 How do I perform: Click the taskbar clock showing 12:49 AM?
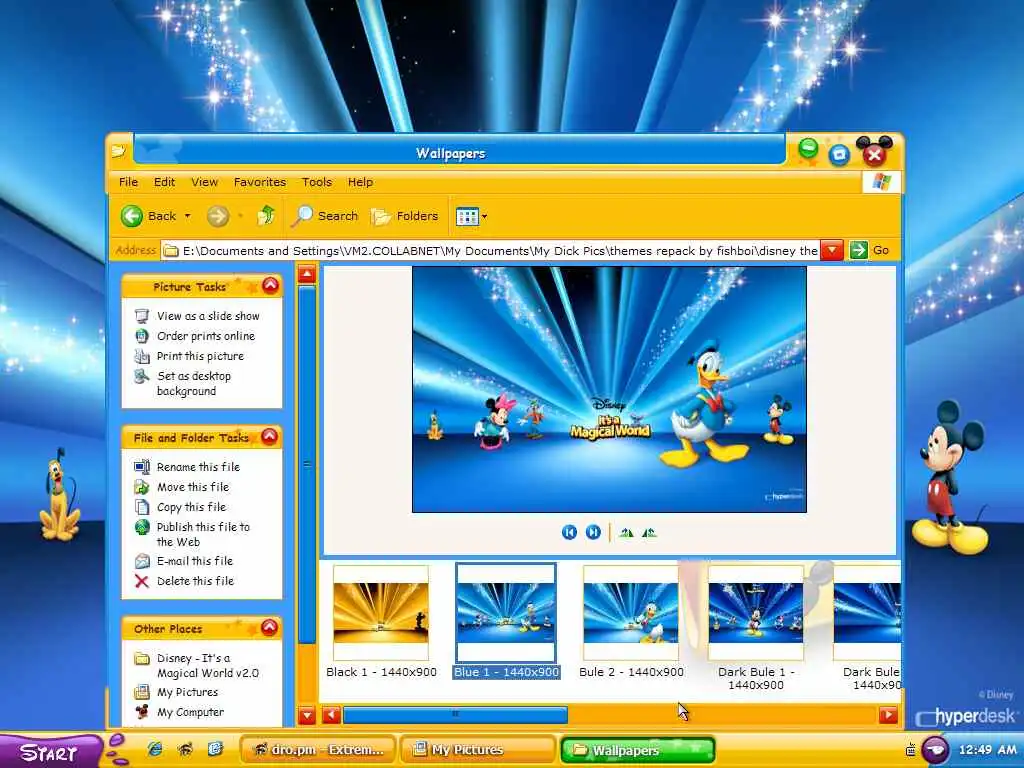click(x=987, y=750)
